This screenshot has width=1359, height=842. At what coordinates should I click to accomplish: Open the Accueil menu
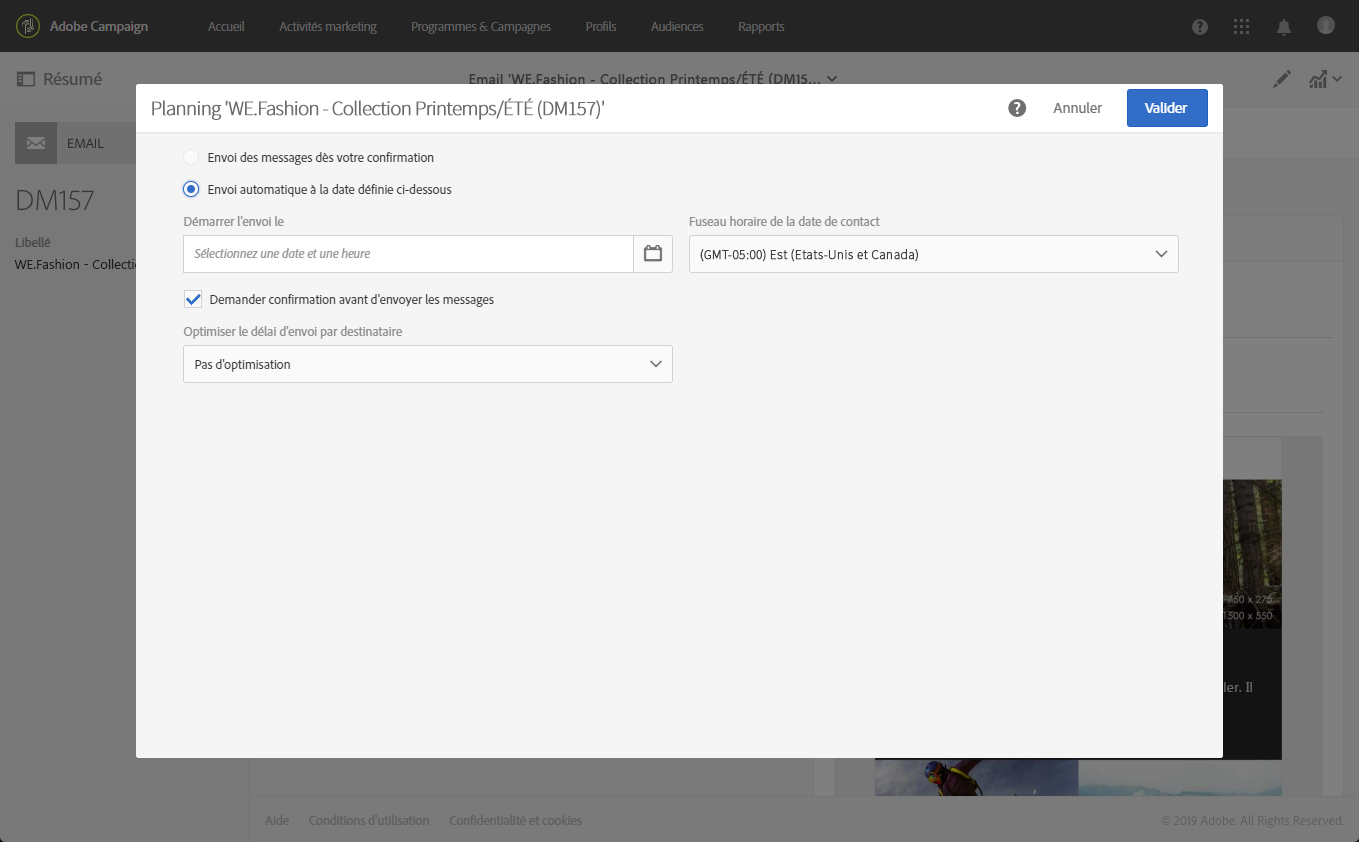pos(226,26)
